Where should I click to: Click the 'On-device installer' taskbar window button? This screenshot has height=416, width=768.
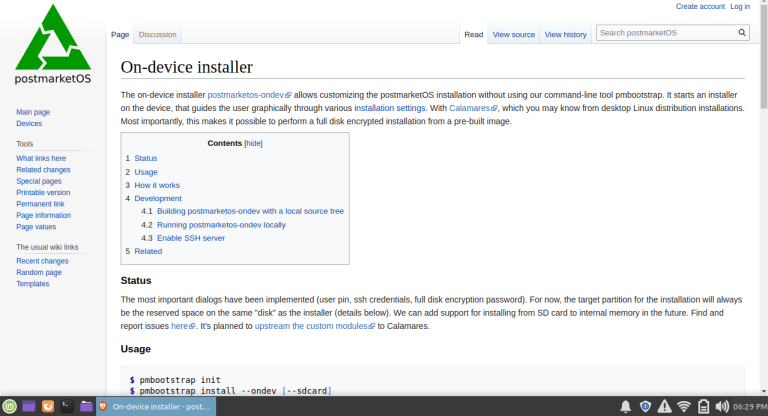click(156, 406)
